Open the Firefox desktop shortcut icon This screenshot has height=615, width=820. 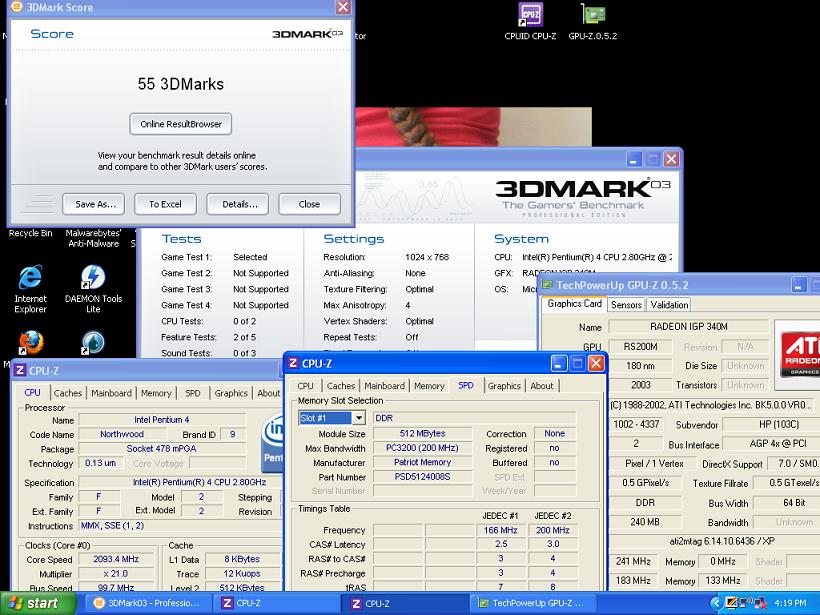pos(31,343)
